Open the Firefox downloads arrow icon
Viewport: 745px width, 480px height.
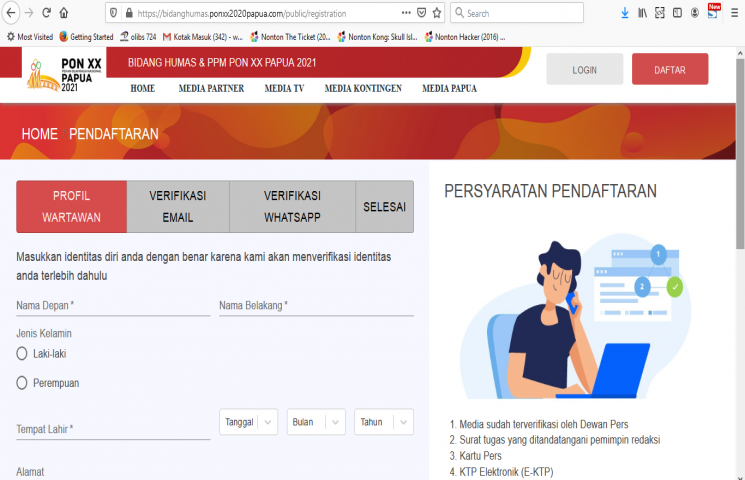[x=625, y=13]
